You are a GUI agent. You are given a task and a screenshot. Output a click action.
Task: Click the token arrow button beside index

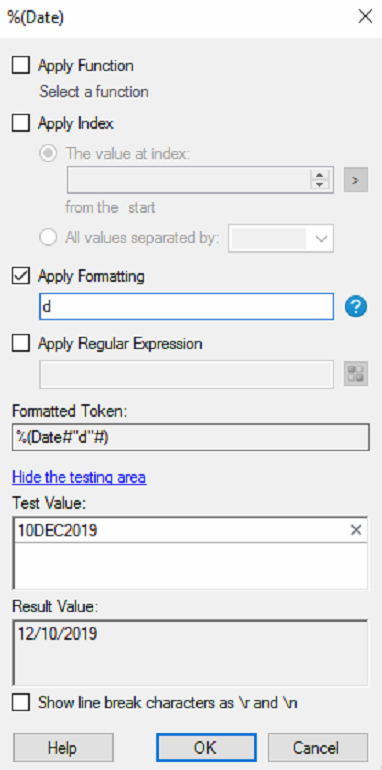(x=355, y=180)
